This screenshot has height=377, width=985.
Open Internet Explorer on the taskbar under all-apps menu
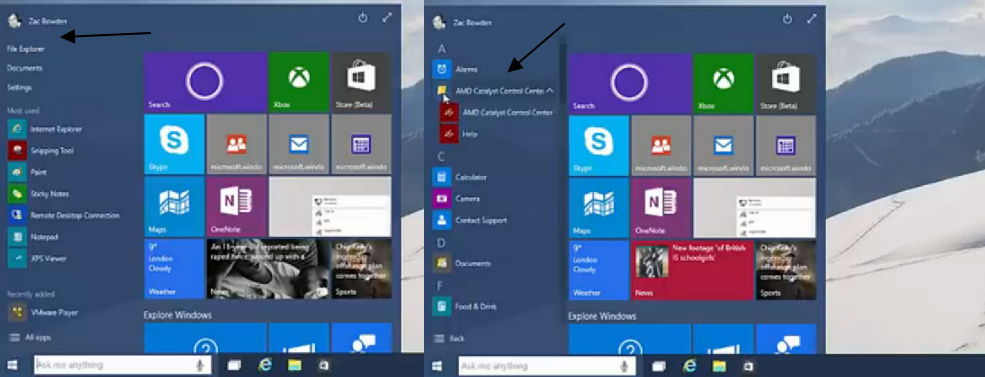pos(690,366)
